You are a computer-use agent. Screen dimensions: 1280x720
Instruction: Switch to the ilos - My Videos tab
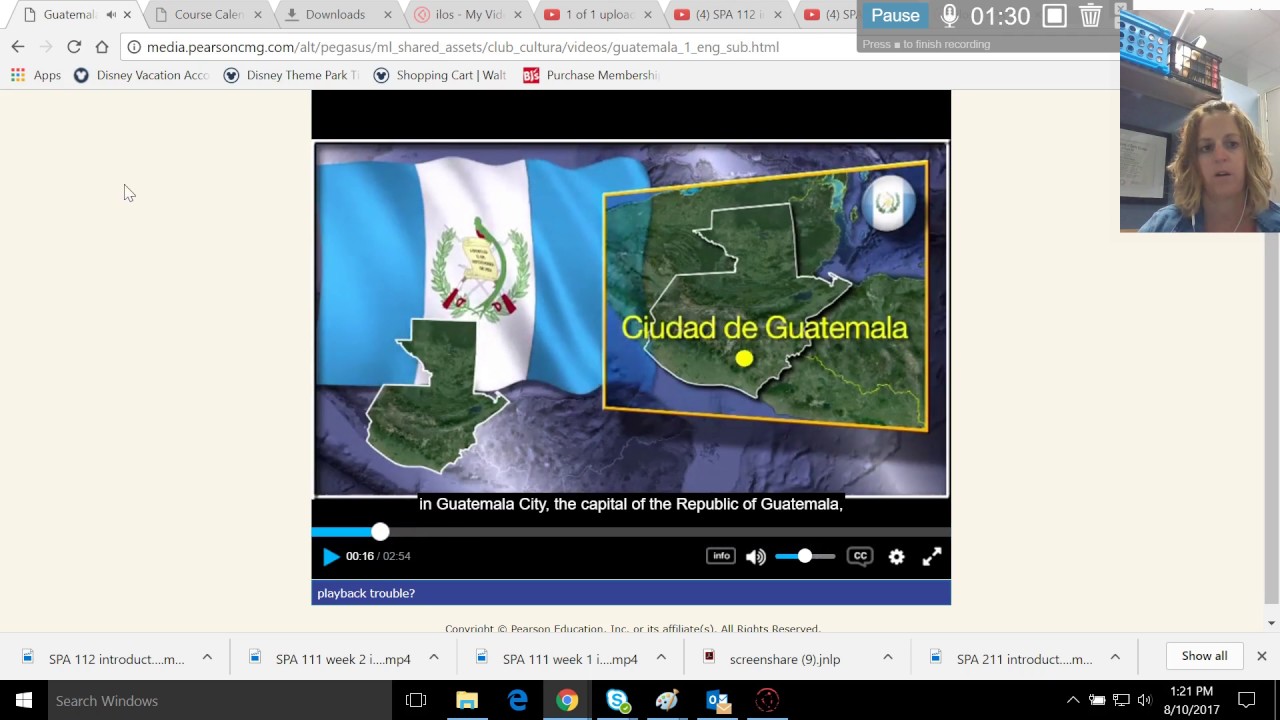467,15
